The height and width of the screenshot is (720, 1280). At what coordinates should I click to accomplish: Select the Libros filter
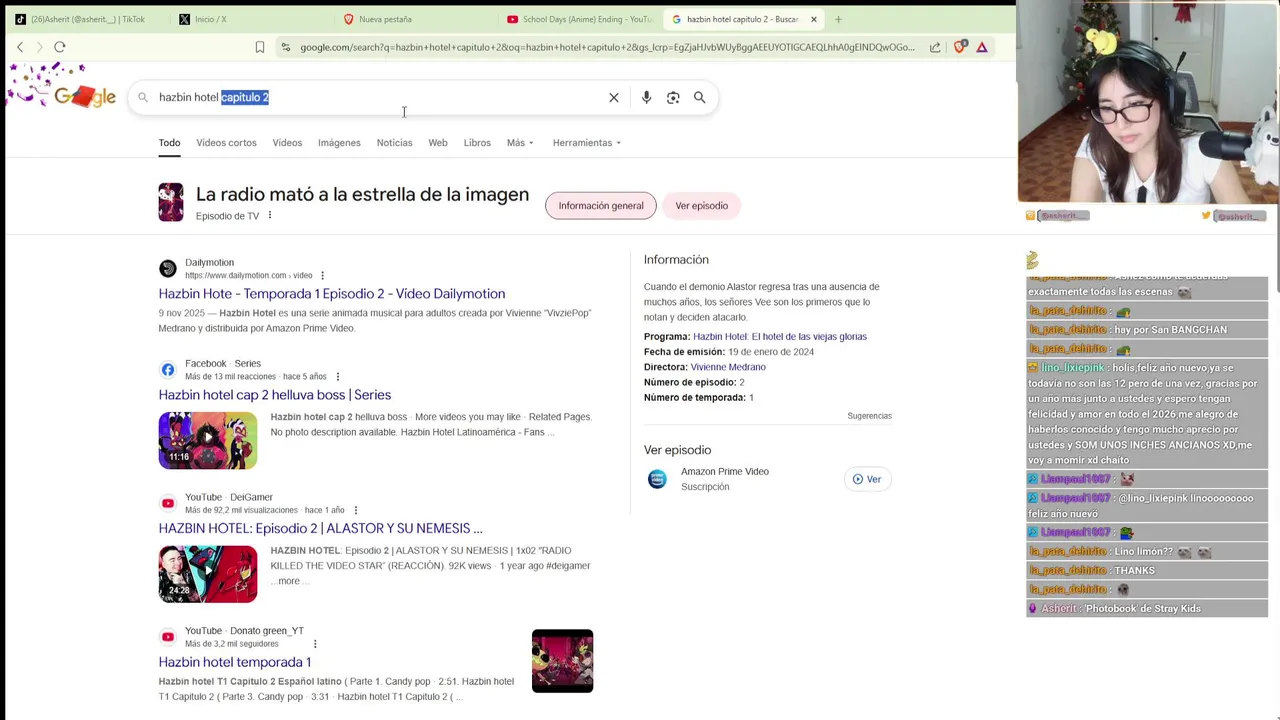pyautogui.click(x=477, y=143)
